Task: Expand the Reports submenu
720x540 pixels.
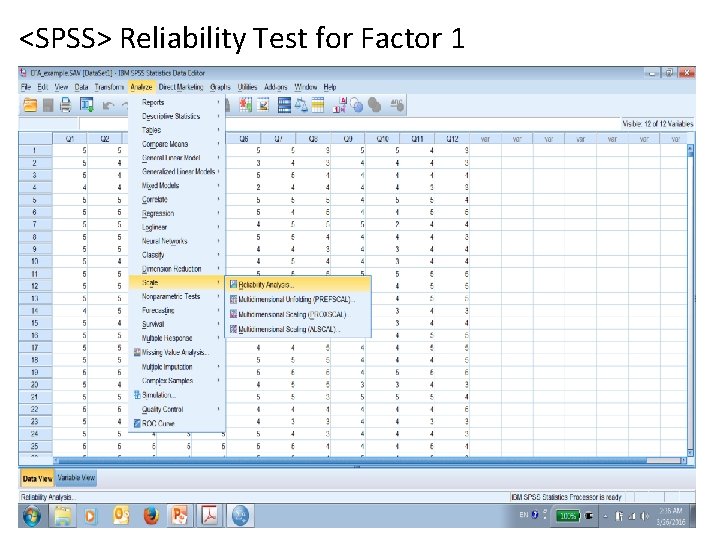Action: 177,102
